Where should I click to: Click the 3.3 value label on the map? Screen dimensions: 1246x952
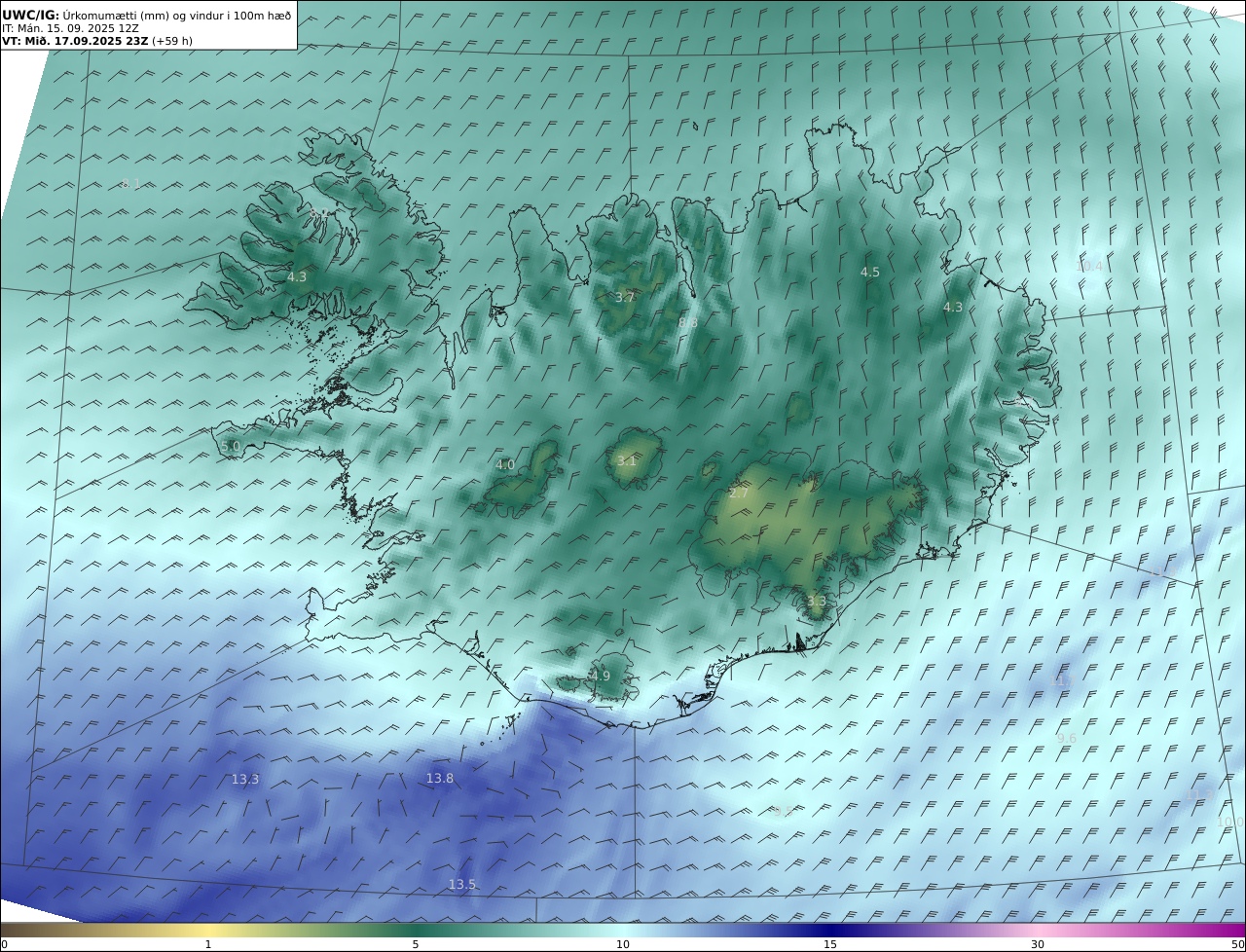click(816, 603)
